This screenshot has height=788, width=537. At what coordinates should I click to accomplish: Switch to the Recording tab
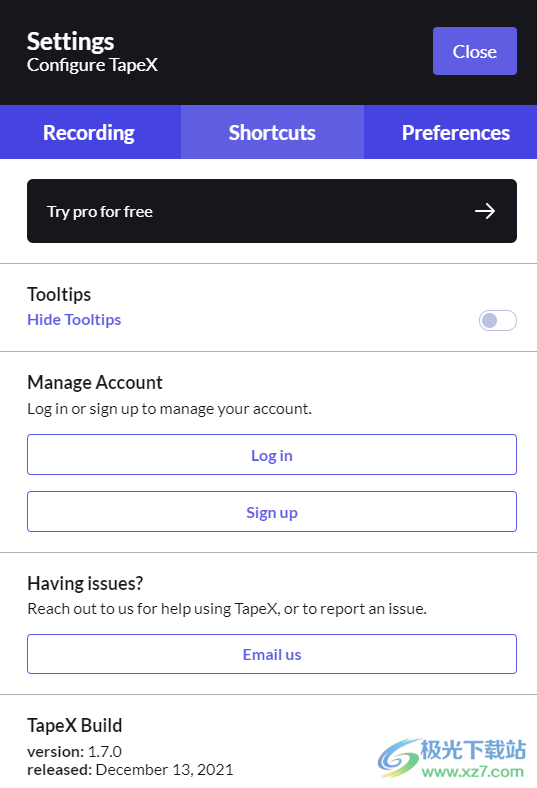click(89, 133)
